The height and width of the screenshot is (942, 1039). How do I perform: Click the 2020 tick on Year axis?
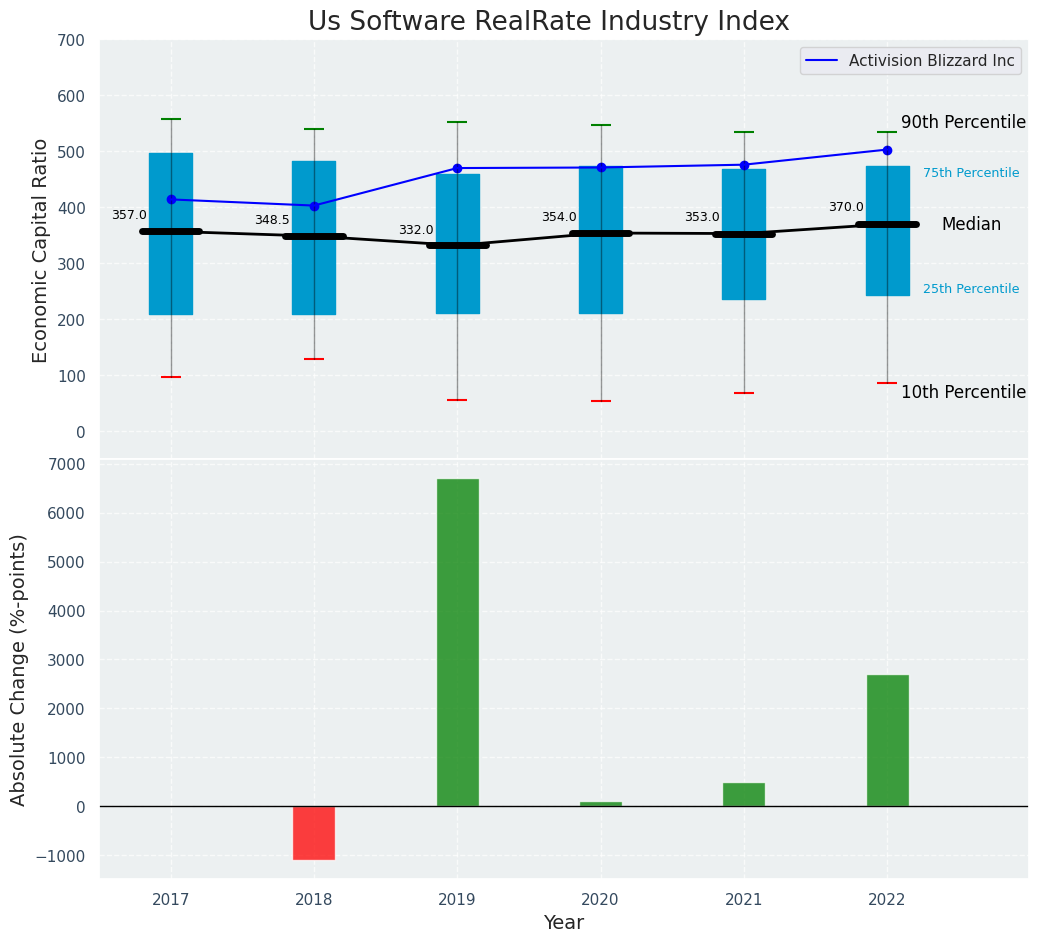[600, 900]
